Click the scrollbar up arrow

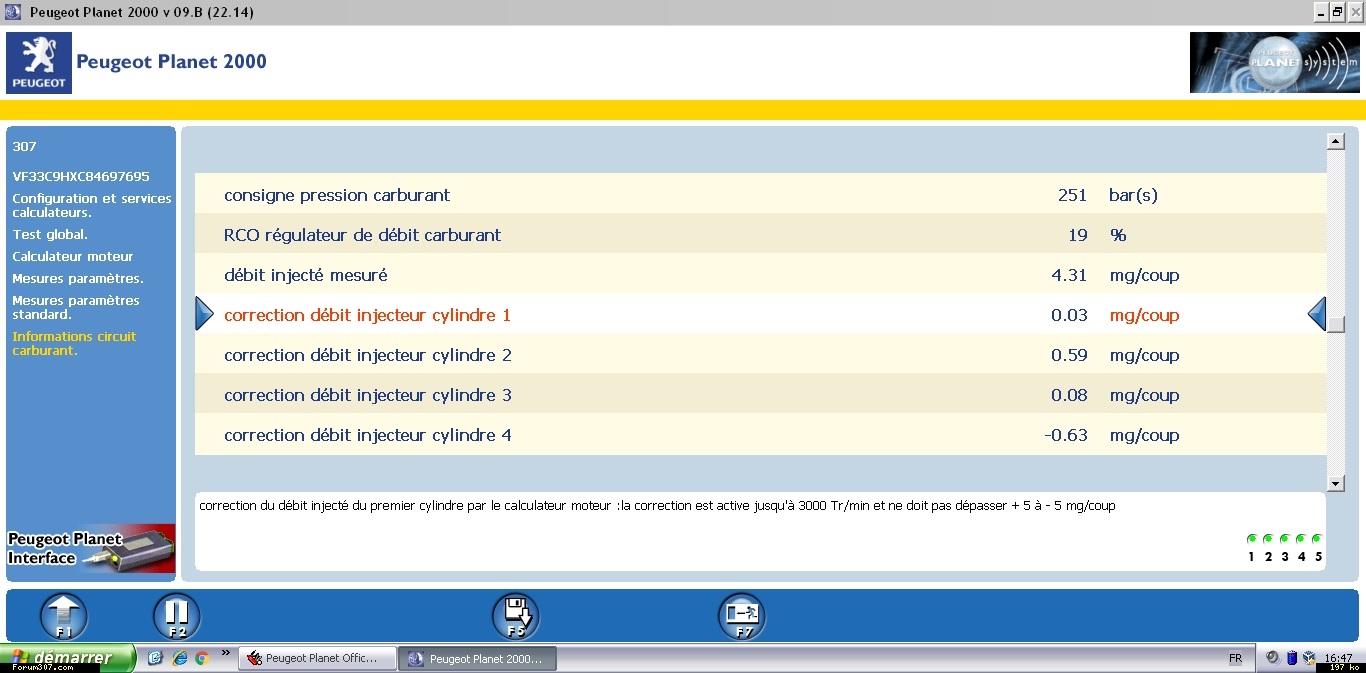[1335, 141]
